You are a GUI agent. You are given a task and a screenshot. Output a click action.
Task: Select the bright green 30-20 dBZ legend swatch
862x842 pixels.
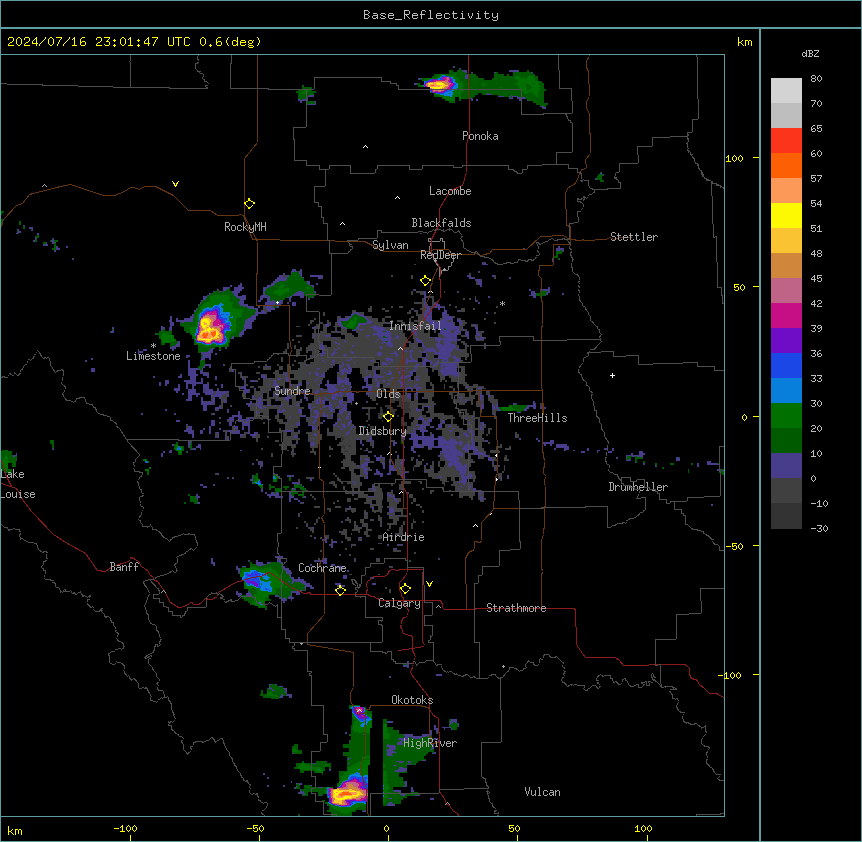[x=786, y=416]
